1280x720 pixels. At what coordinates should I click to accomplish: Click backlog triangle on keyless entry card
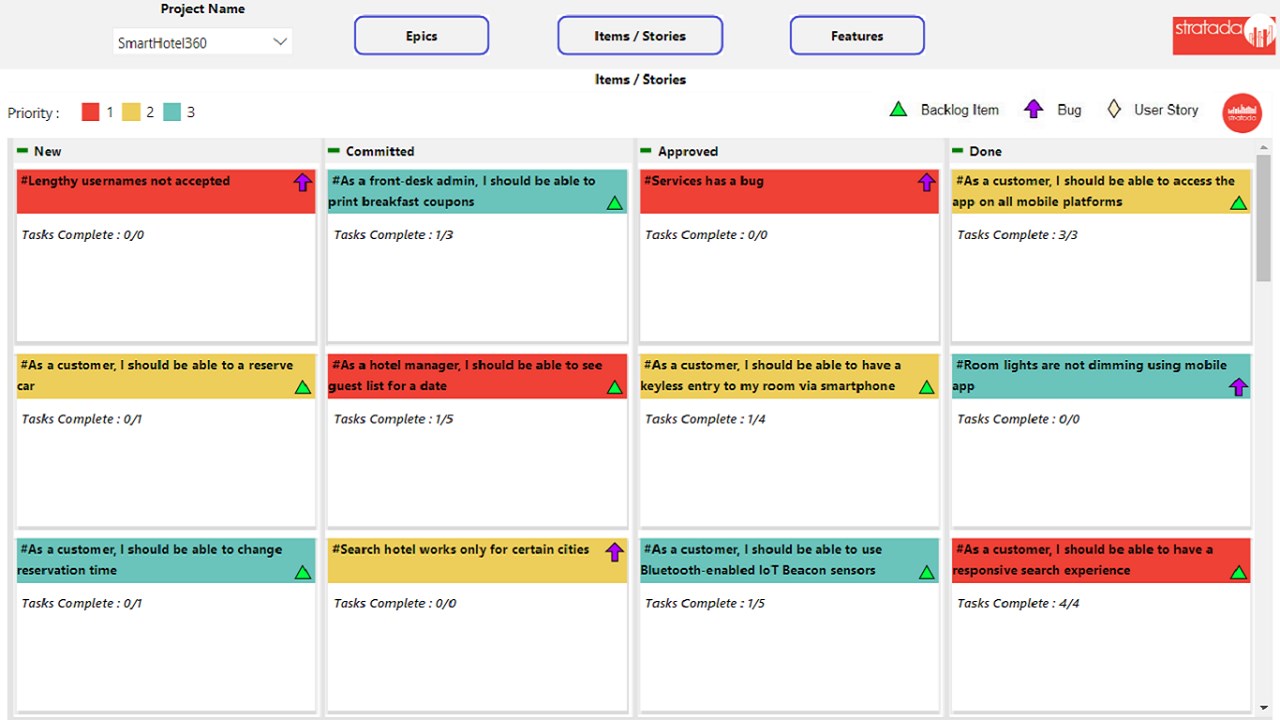(927, 387)
